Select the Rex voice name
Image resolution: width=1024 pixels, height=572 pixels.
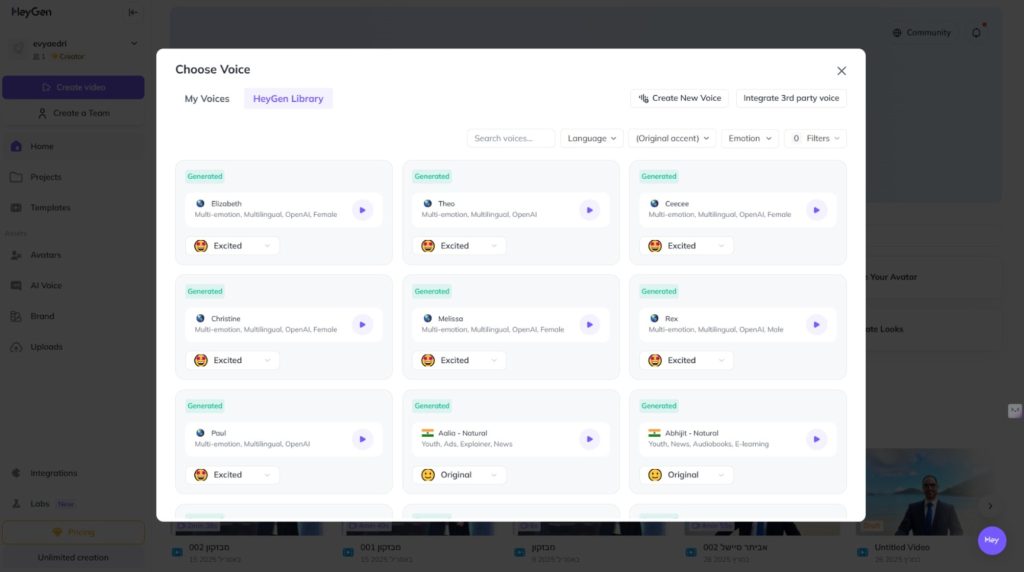tap(671, 319)
